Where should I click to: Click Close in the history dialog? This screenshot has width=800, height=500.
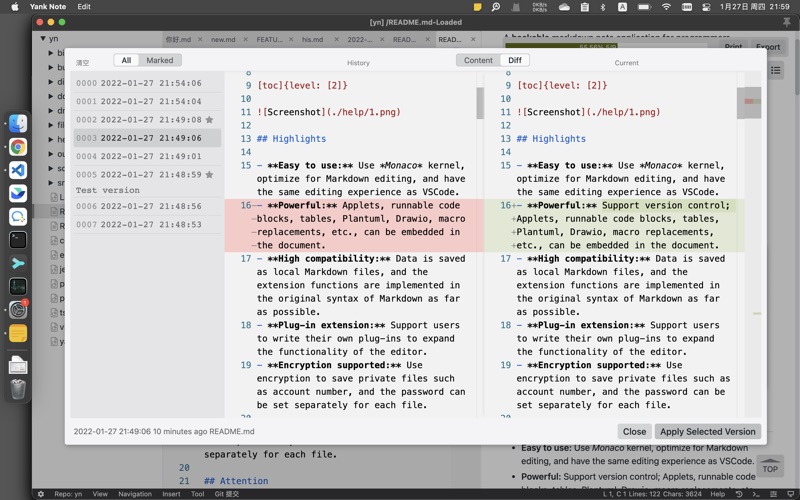tap(634, 432)
